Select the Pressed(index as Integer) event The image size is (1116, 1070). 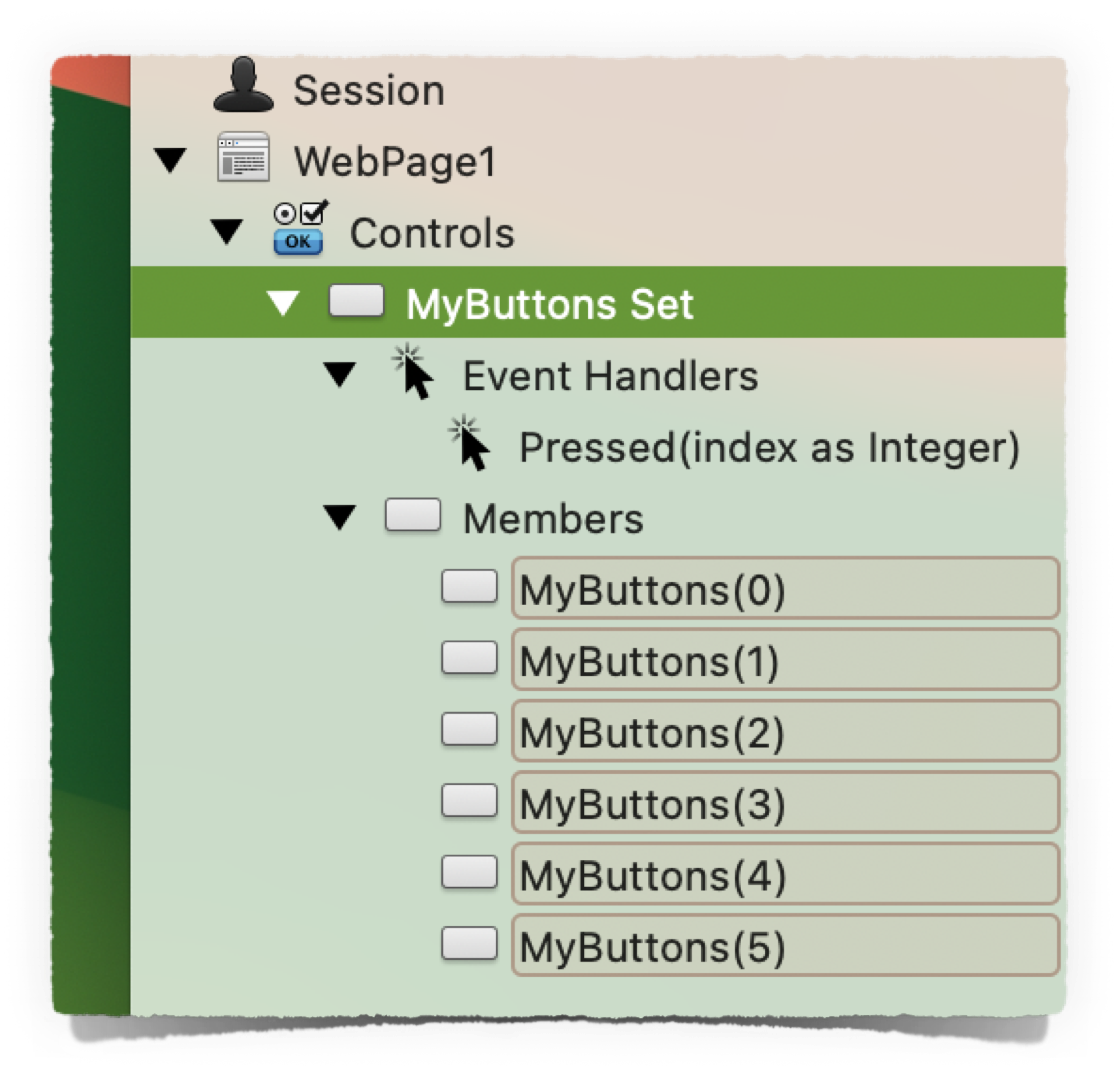770,448
